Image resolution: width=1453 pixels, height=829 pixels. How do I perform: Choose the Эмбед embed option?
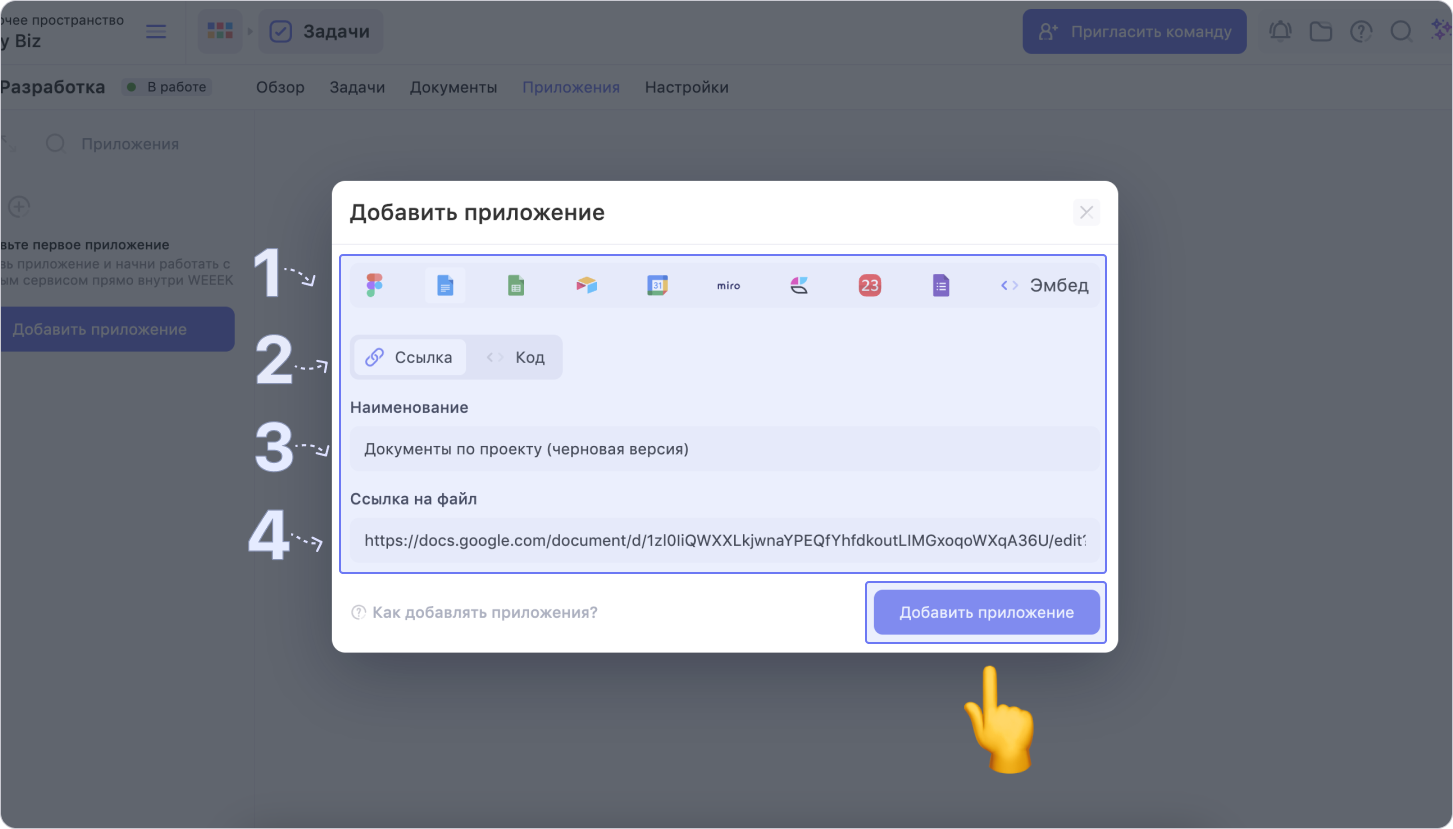coord(1044,286)
